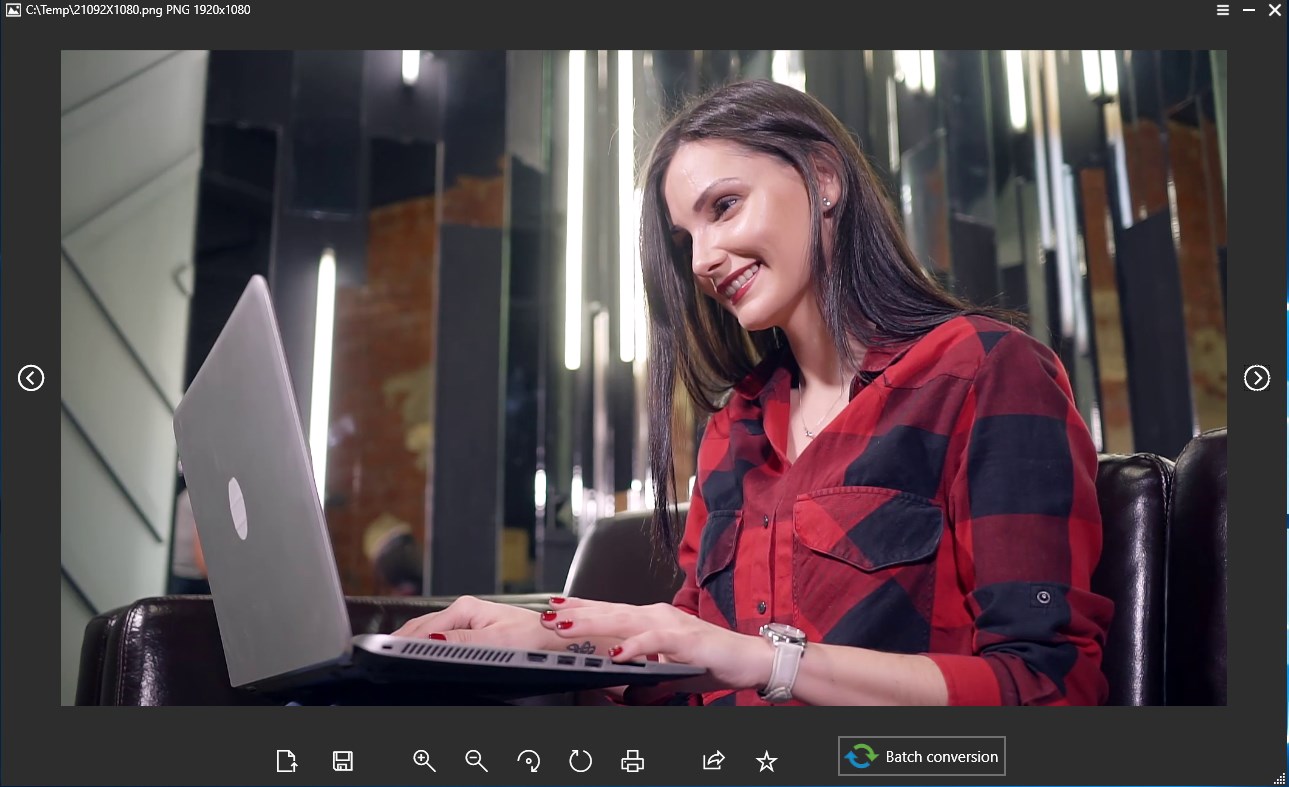This screenshot has width=1289, height=787.
Task: Close the image viewer window
Action: [x=1275, y=10]
